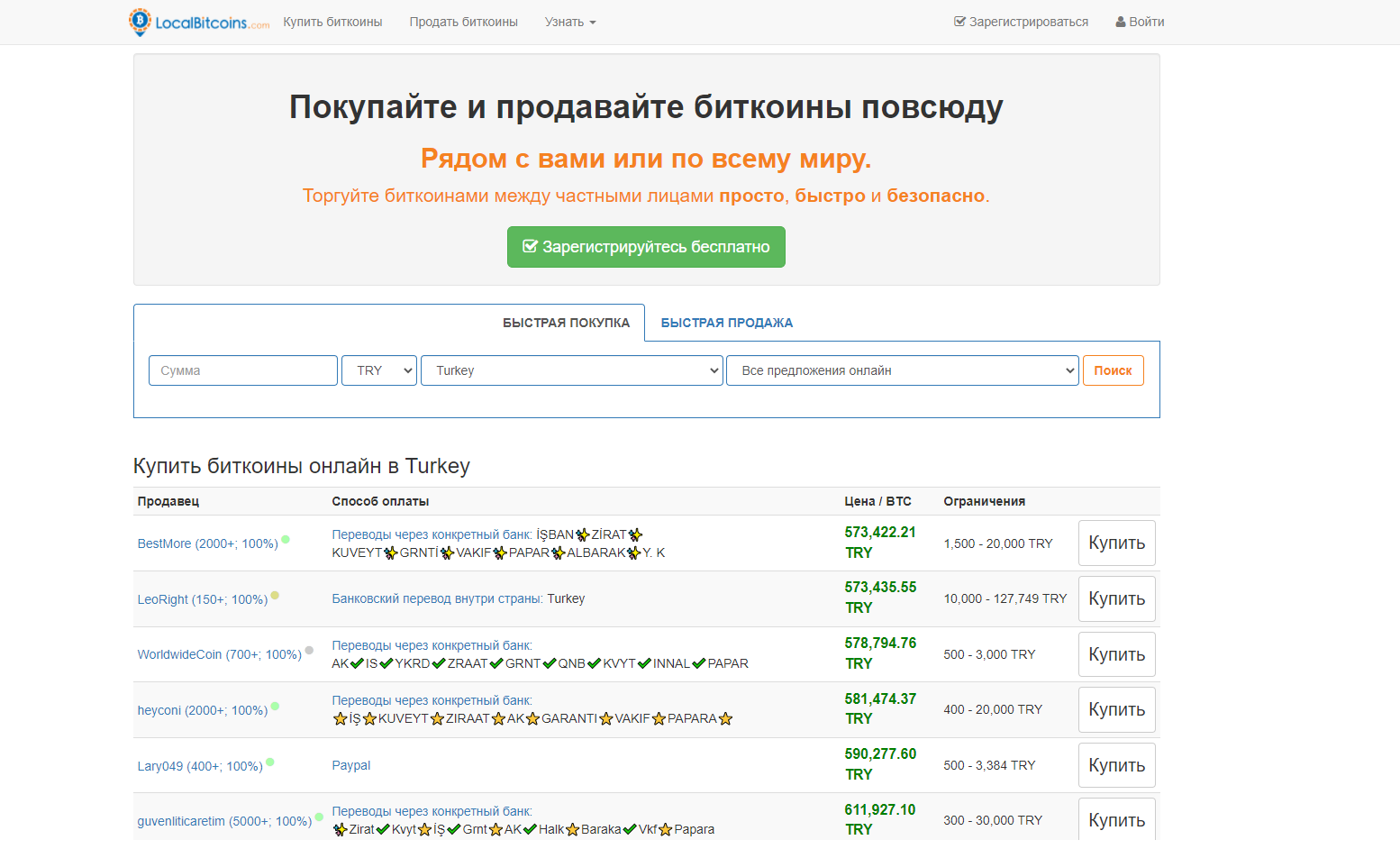The image size is (1400, 849).
Task: Expand the Узнать dropdown menu
Action: 570,22
